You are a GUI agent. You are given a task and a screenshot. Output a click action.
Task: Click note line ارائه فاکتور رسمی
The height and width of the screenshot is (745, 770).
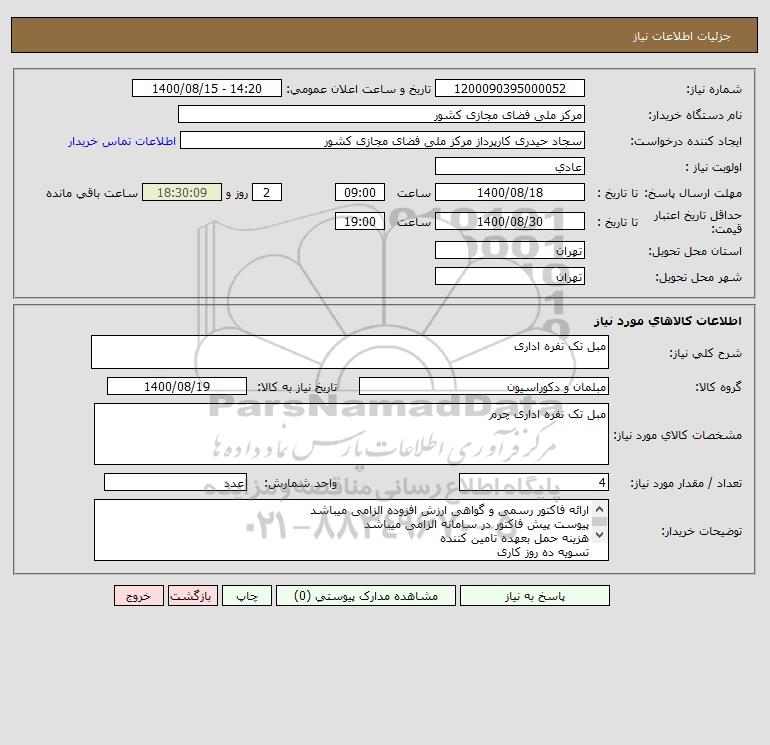(449, 510)
